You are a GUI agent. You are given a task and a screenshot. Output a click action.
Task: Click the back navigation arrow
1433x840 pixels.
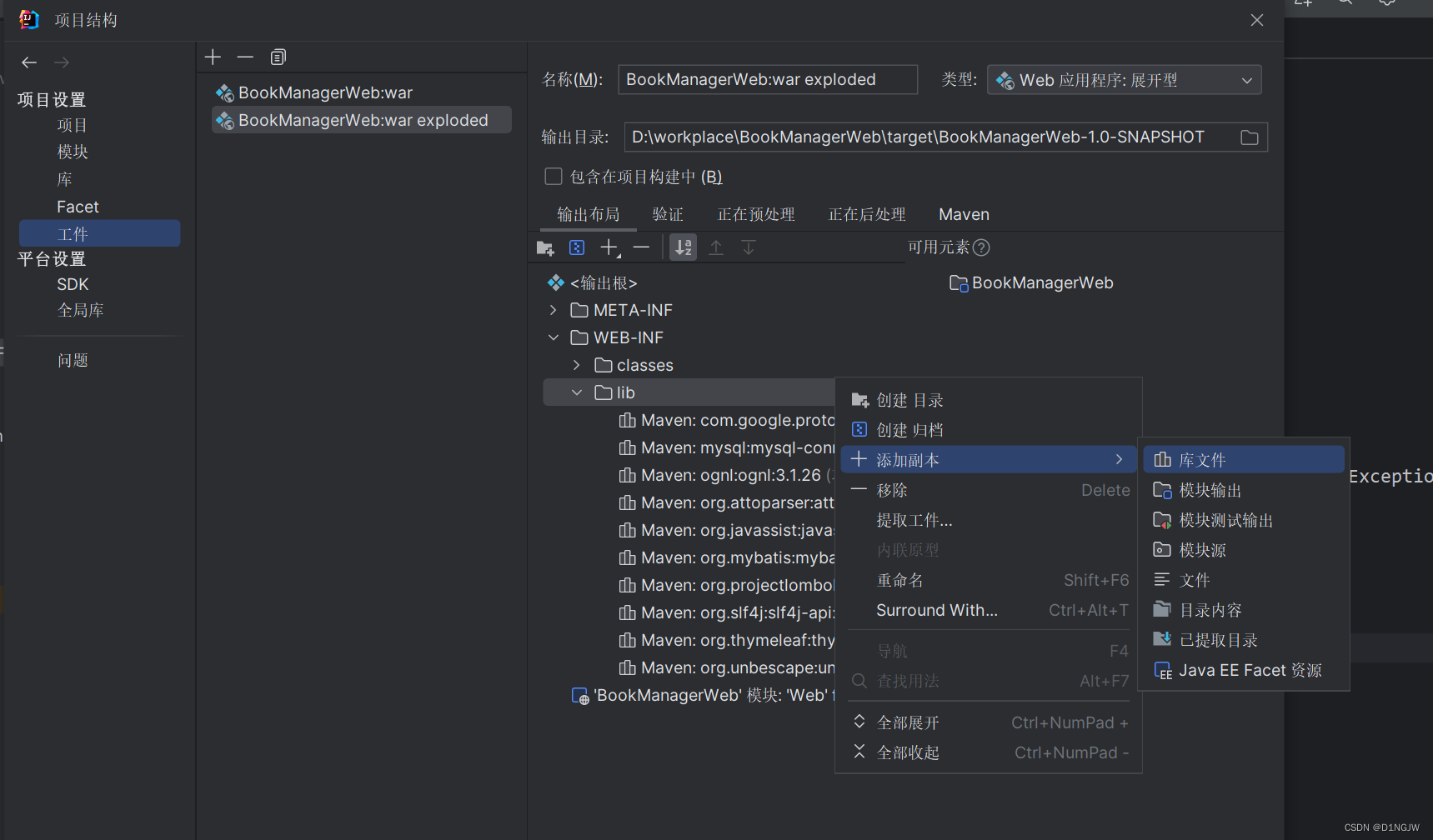(29, 62)
